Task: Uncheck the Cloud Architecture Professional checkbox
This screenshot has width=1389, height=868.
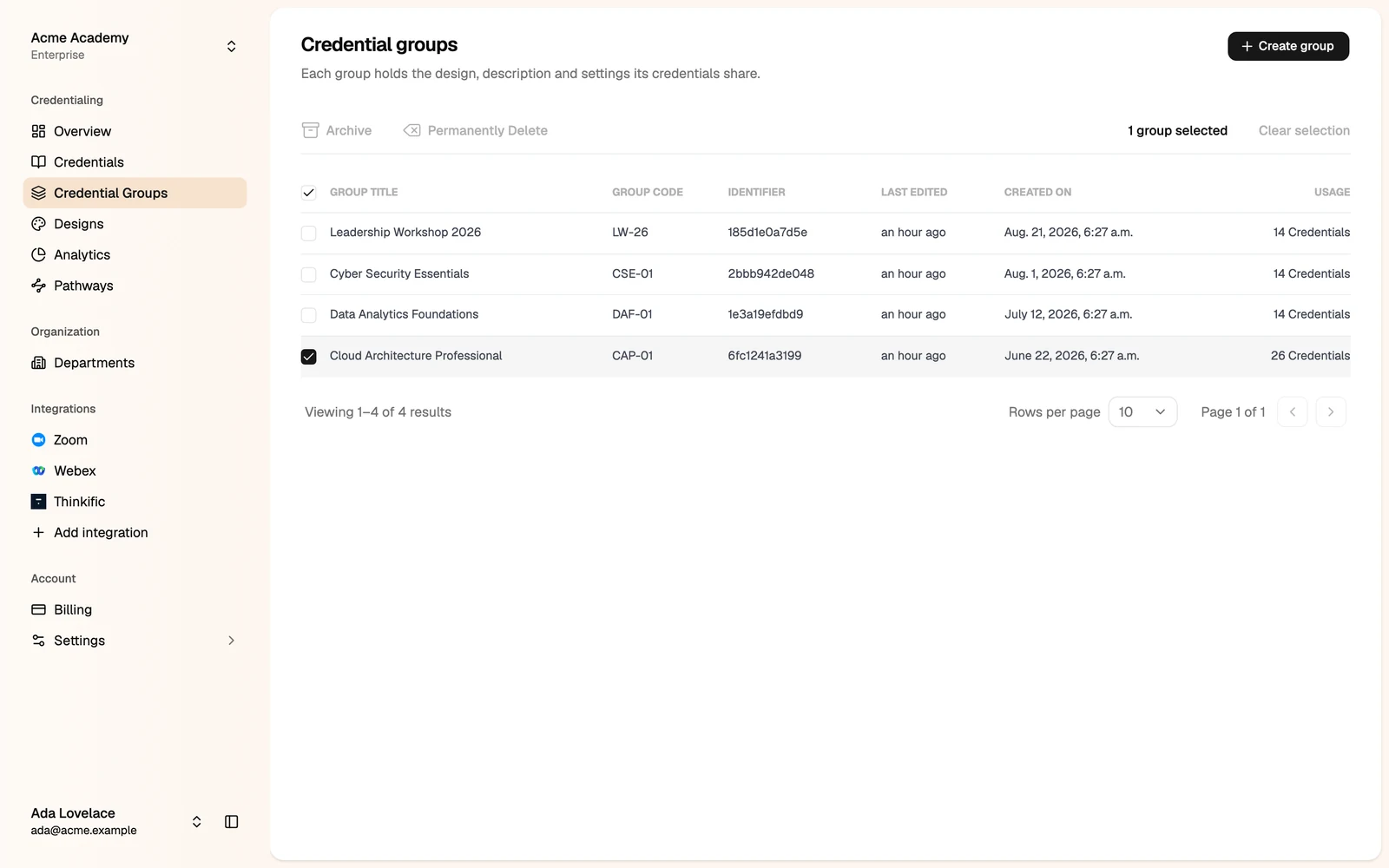Action: pyautogui.click(x=308, y=356)
